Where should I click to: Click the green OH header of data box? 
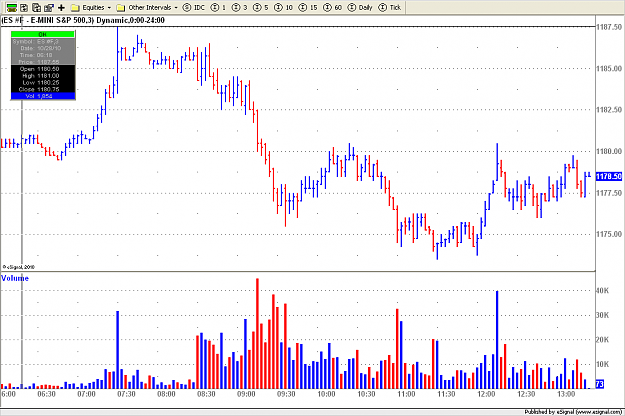click(x=43, y=34)
